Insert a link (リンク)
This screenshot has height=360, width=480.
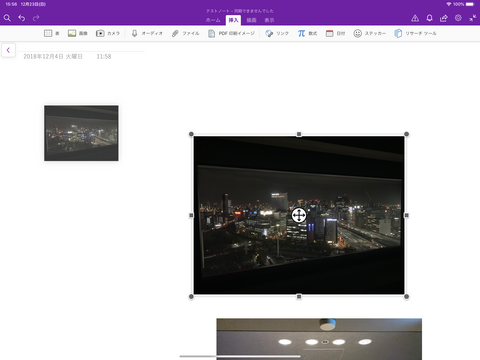click(277, 33)
